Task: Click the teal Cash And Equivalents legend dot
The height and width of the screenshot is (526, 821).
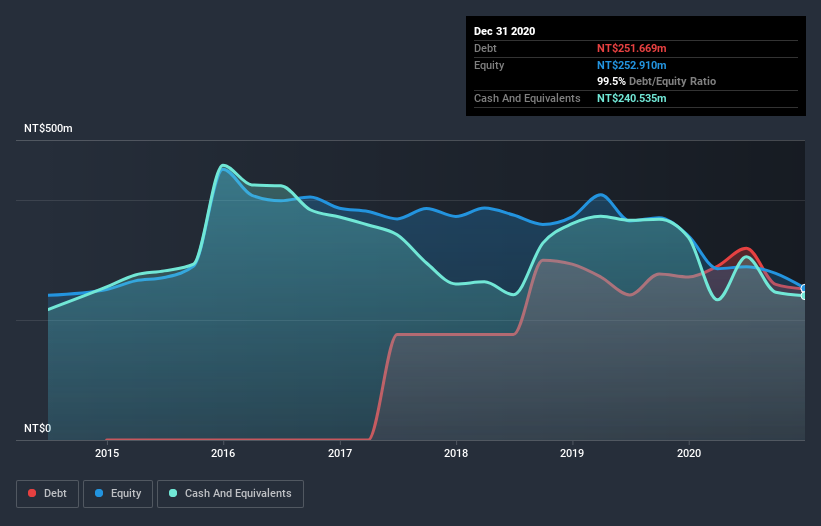Action: click(x=173, y=493)
